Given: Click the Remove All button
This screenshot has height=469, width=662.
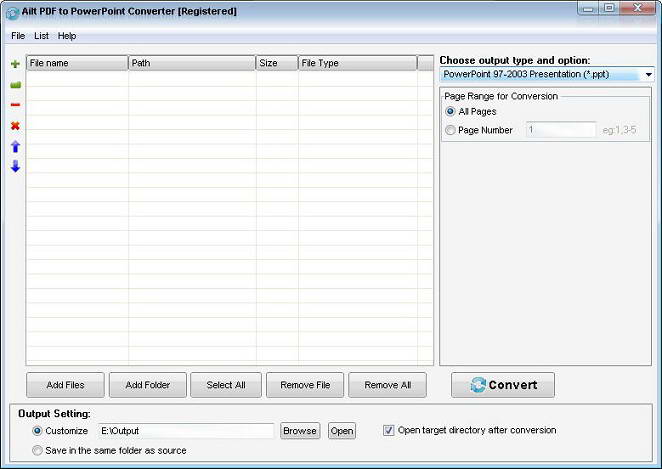Looking at the screenshot, I should point(388,385).
